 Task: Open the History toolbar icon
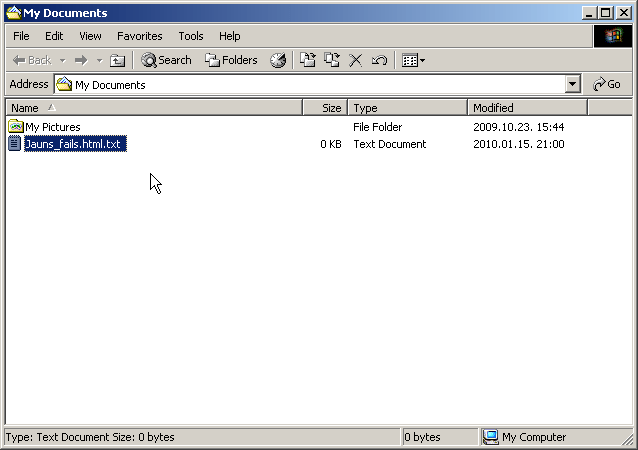click(x=278, y=61)
